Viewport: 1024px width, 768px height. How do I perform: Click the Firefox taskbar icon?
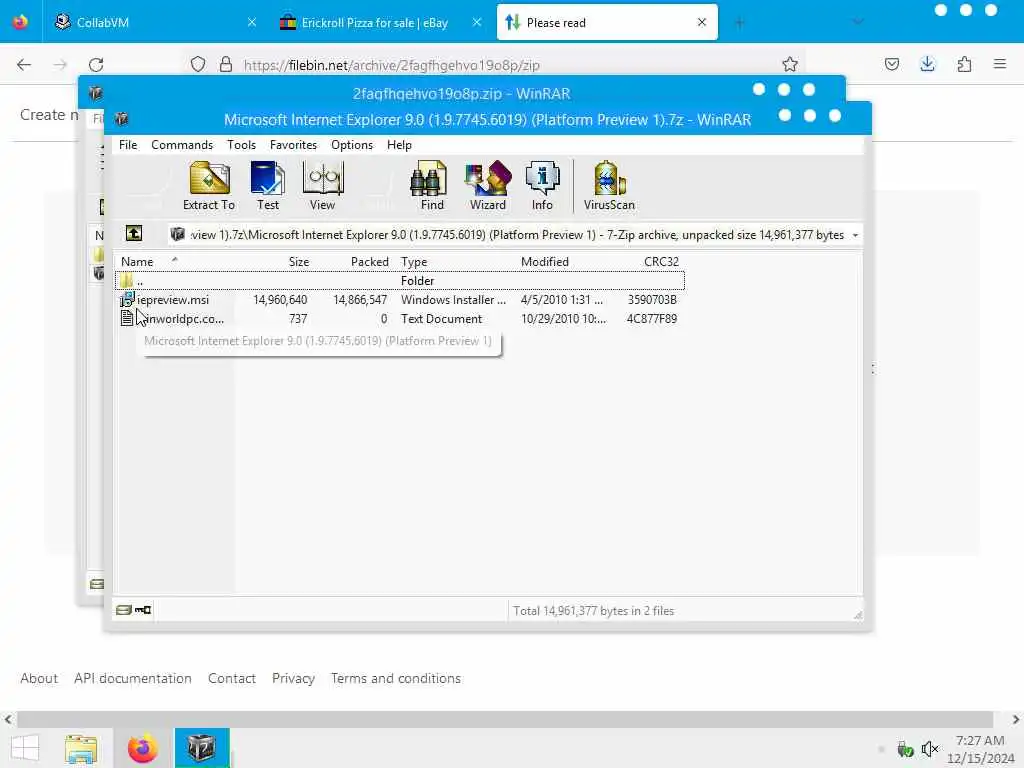(x=142, y=748)
